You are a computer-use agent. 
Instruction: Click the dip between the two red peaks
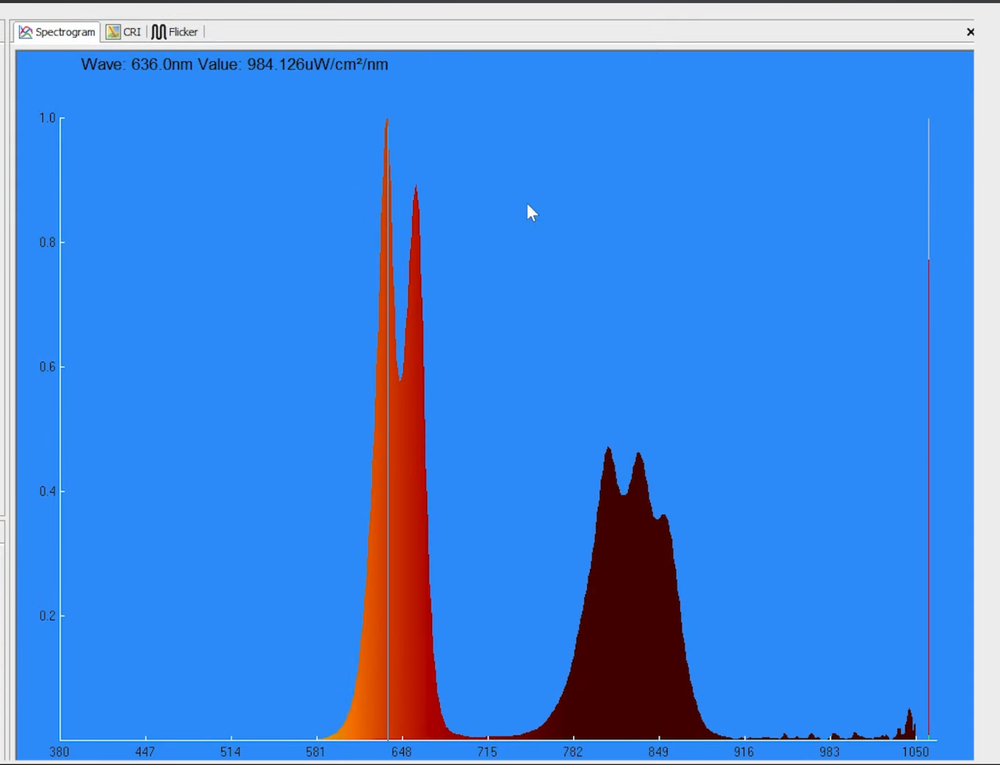click(400, 379)
